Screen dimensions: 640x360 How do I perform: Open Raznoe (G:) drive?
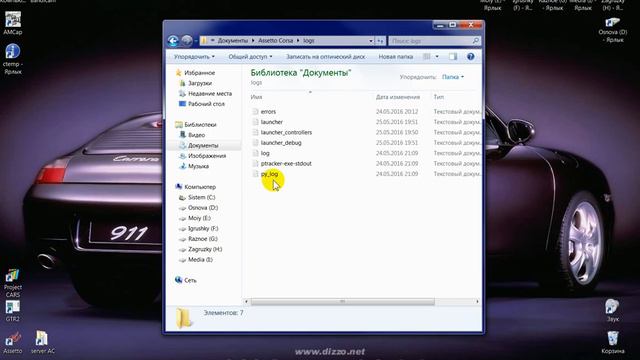click(x=202, y=239)
